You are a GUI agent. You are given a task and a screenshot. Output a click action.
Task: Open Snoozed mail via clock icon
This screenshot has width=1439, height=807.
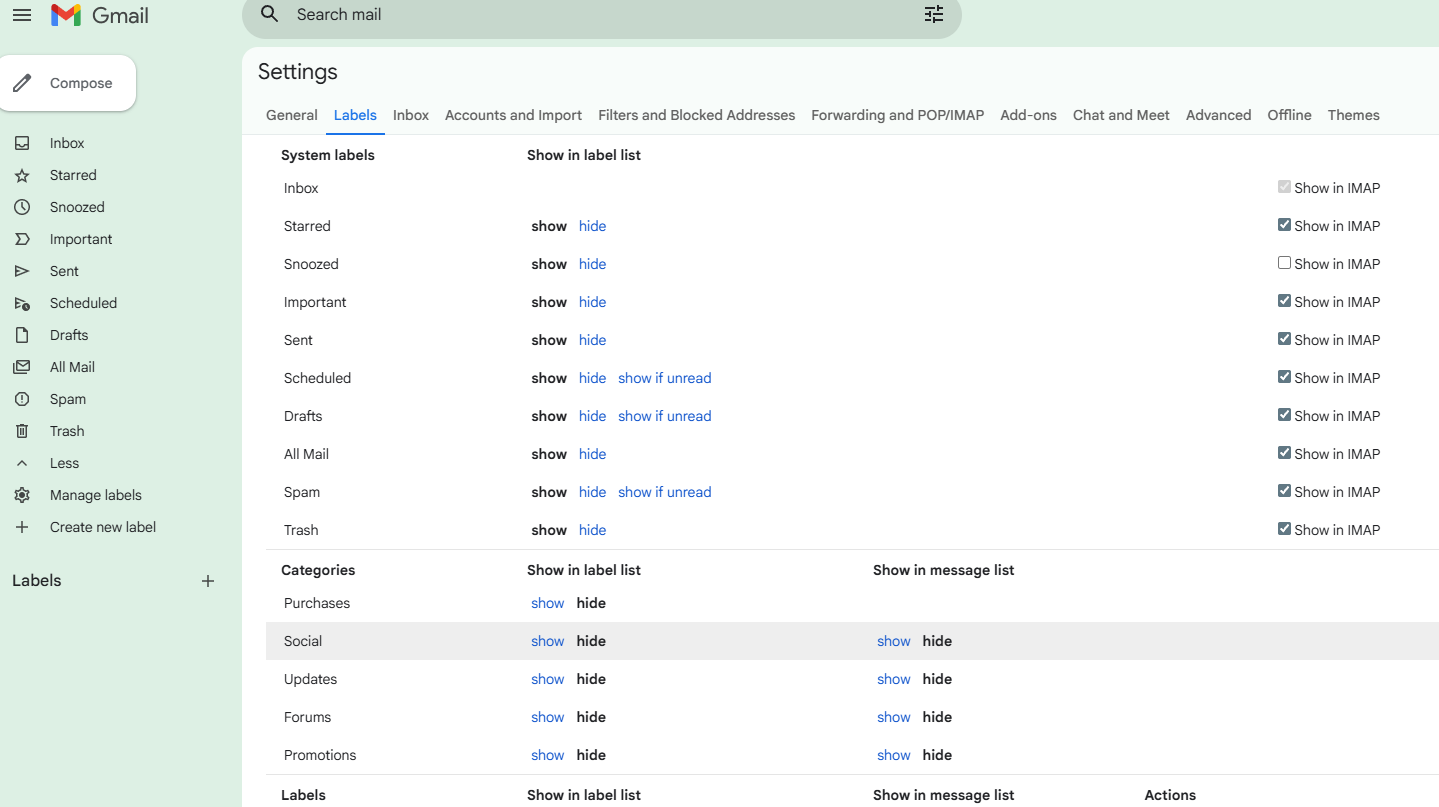point(22,207)
